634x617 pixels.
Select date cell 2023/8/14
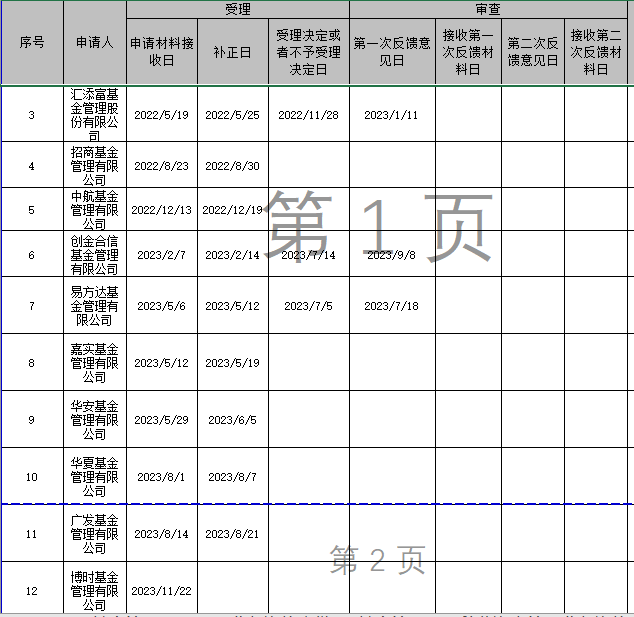(x=162, y=534)
